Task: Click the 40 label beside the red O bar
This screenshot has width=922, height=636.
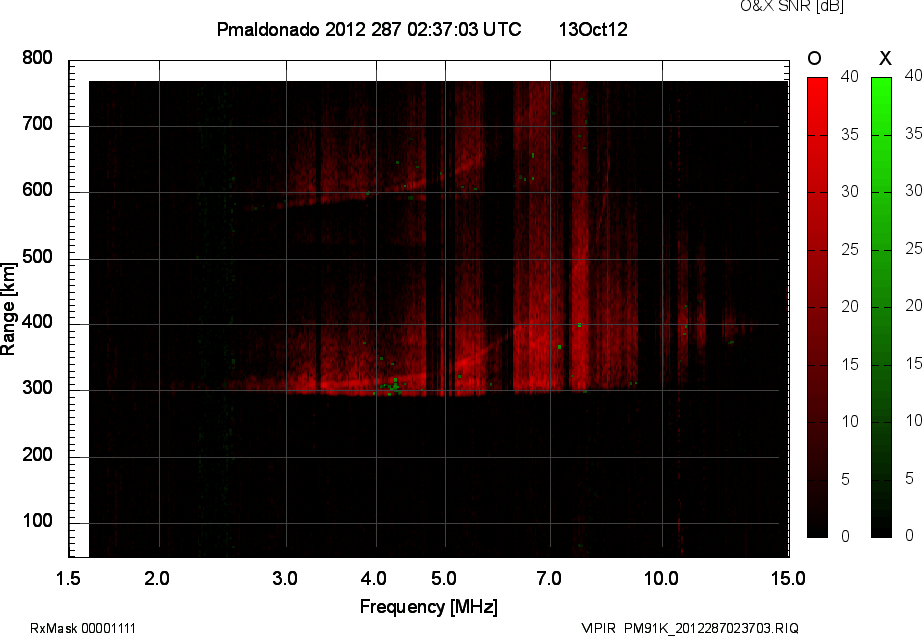Action: tap(850, 76)
